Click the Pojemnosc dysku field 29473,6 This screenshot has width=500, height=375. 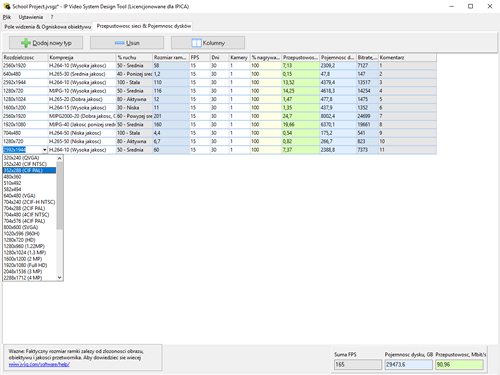tap(408, 365)
